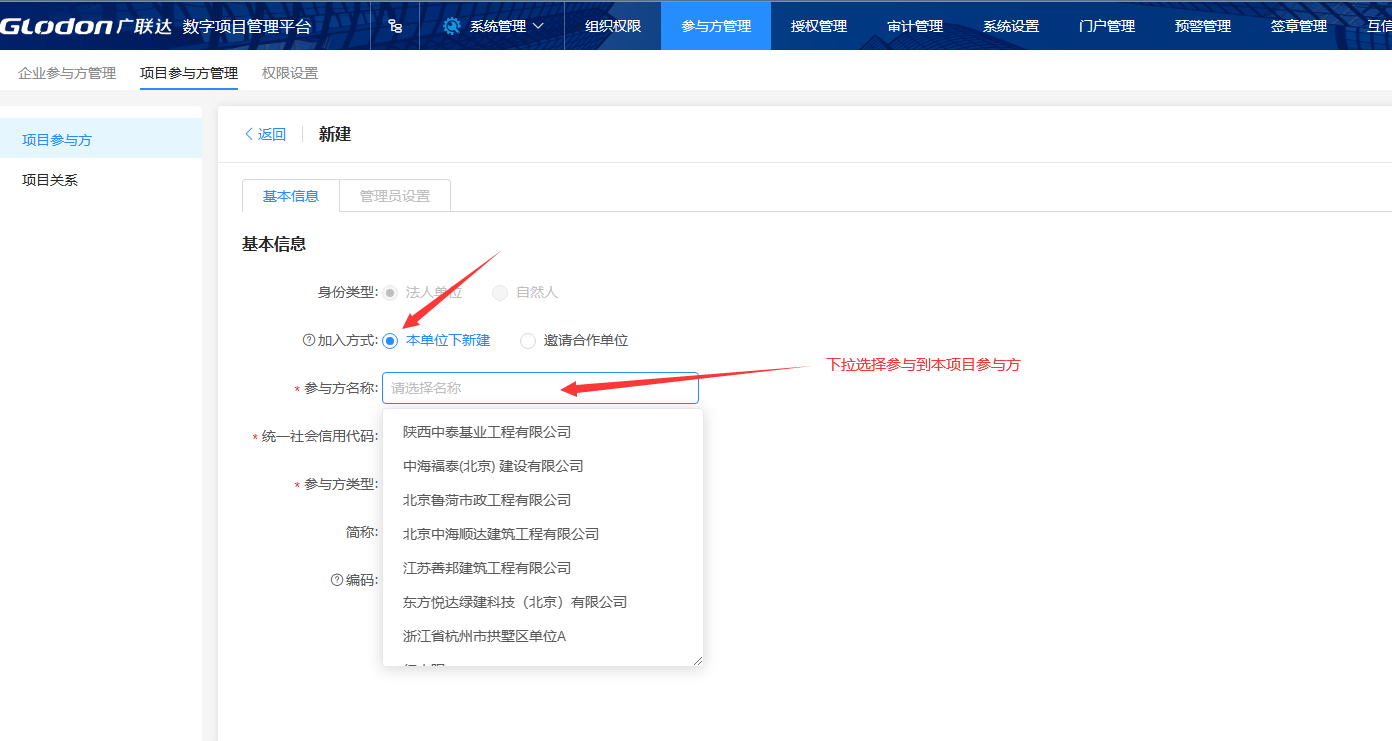Click the organization tree icon in header

coord(396,26)
